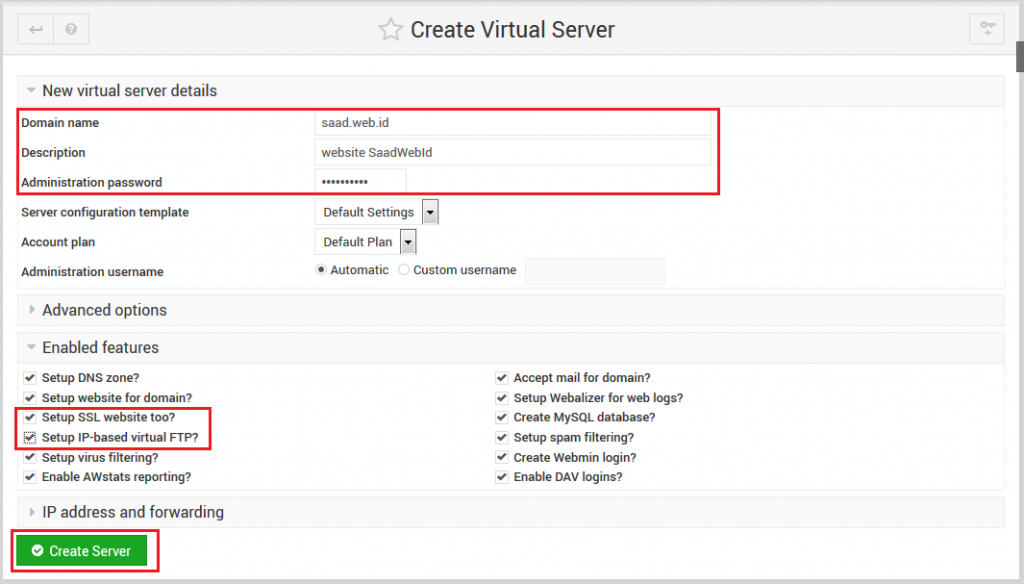Open the help question mark icon

pyautogui.click(x=70, y=29)
